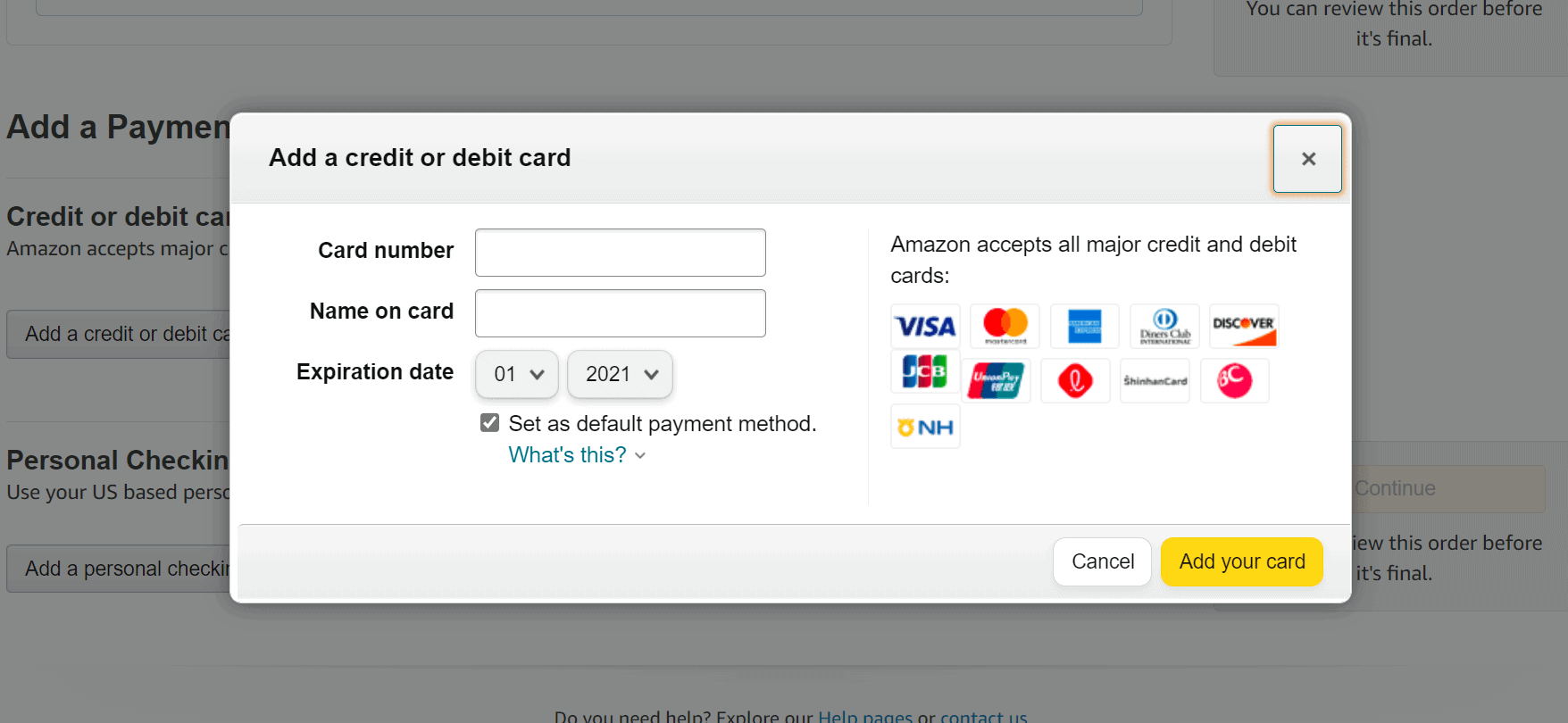The image size is (1568, 723).
Task: Select the BC card icon
Action: click(1235, 380)
